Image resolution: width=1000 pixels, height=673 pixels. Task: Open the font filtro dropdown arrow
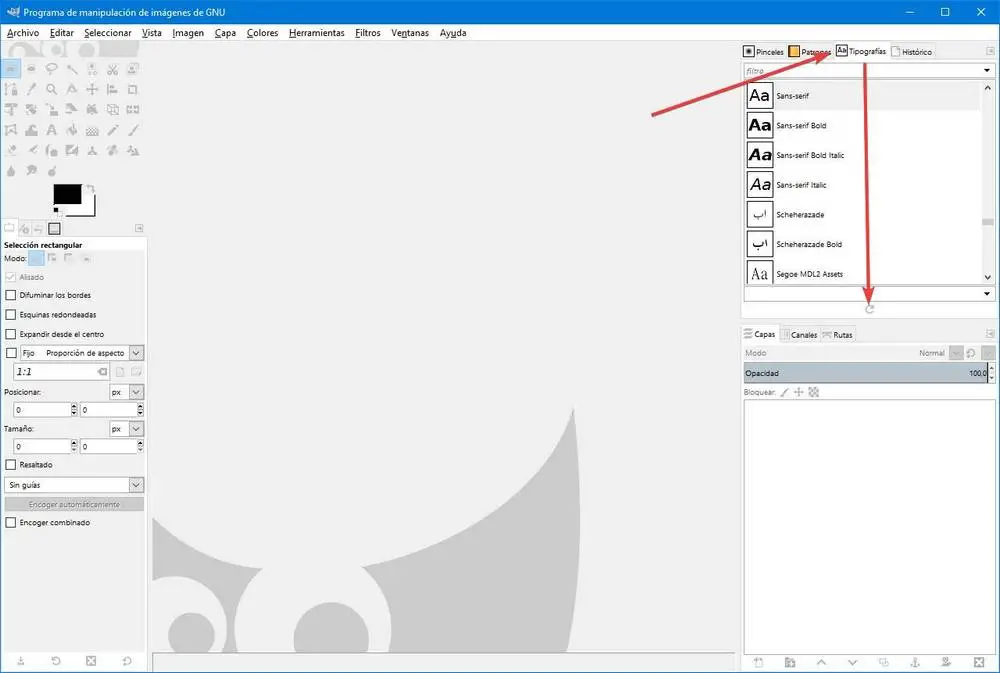pos(987,71)
